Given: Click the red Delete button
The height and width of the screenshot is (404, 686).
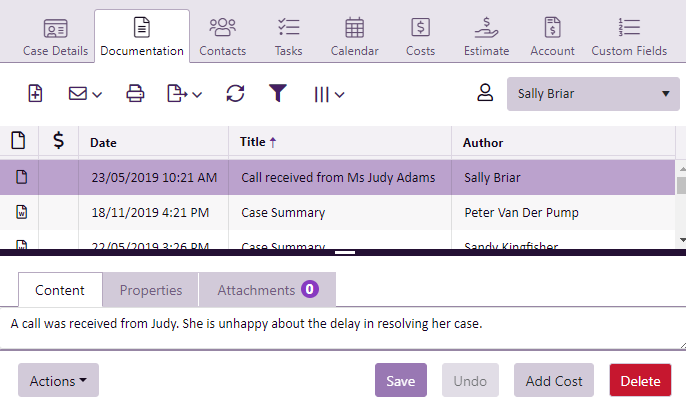Looking at the screenshot, I should 640,381.
